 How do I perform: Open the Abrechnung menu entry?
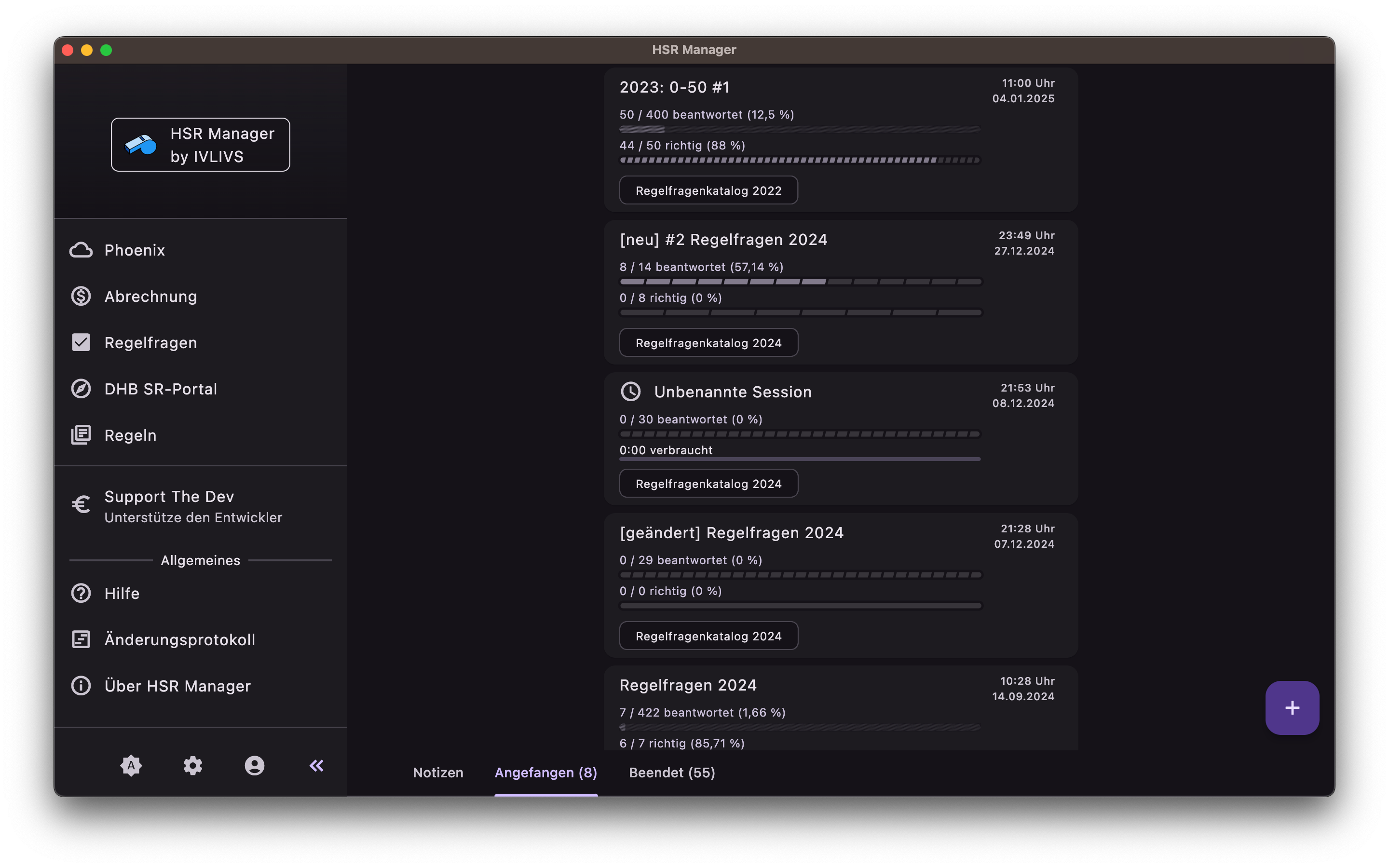pyautogui.click(x=200, y=296)
